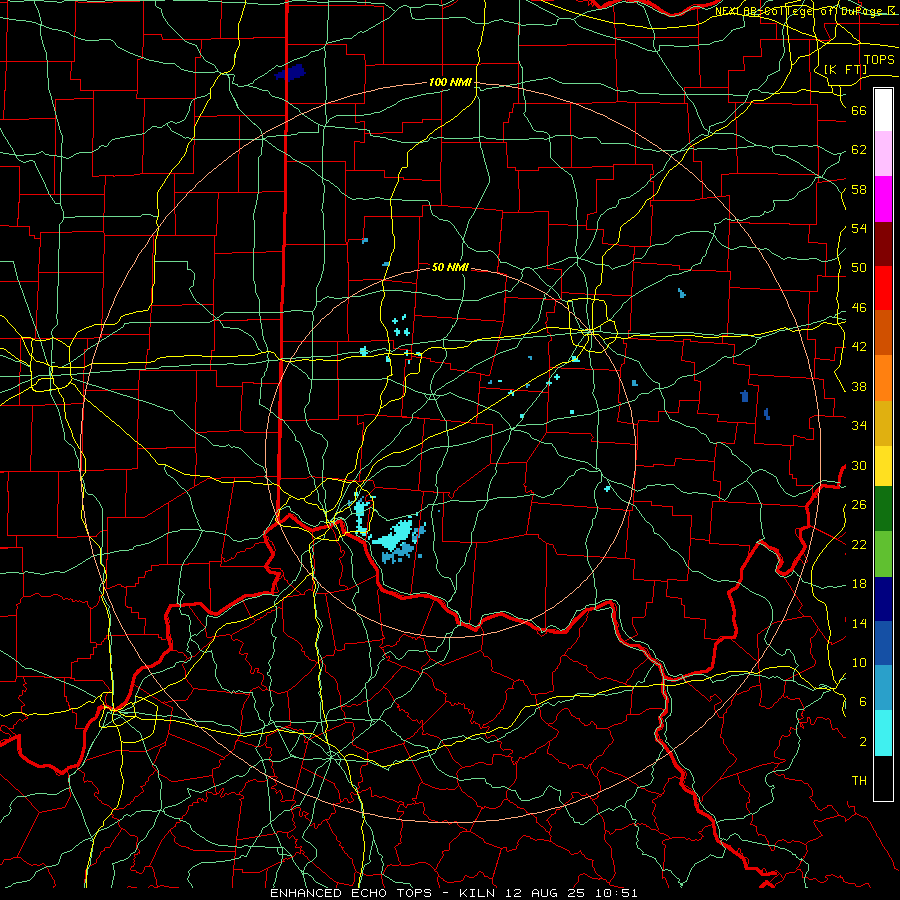The width and height of the screenshot is (900, 900).
Task: Click the magenta swatch on the color scale
Action: click(x=883, y=199)
